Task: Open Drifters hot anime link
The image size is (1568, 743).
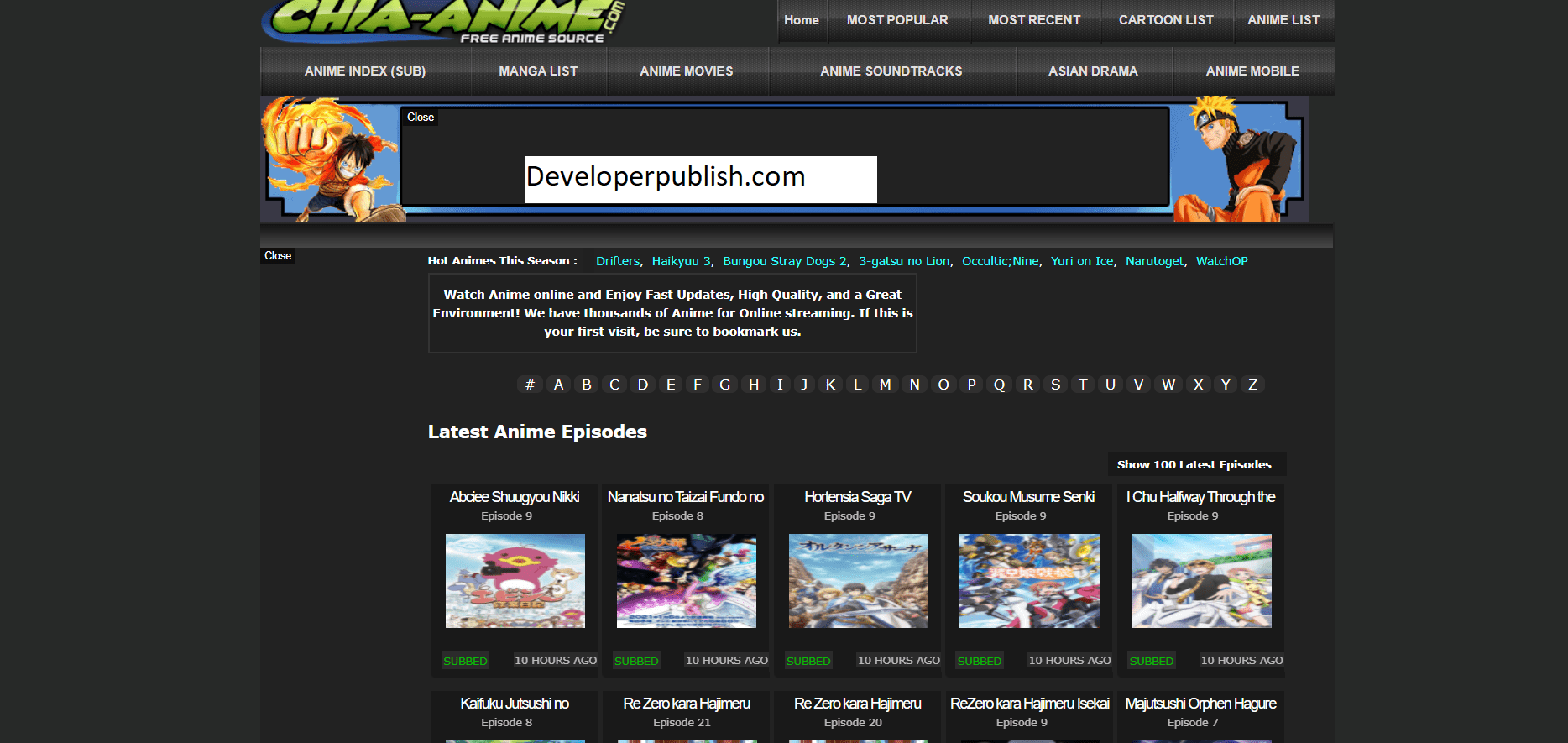Action: click(x=618, y=261)
